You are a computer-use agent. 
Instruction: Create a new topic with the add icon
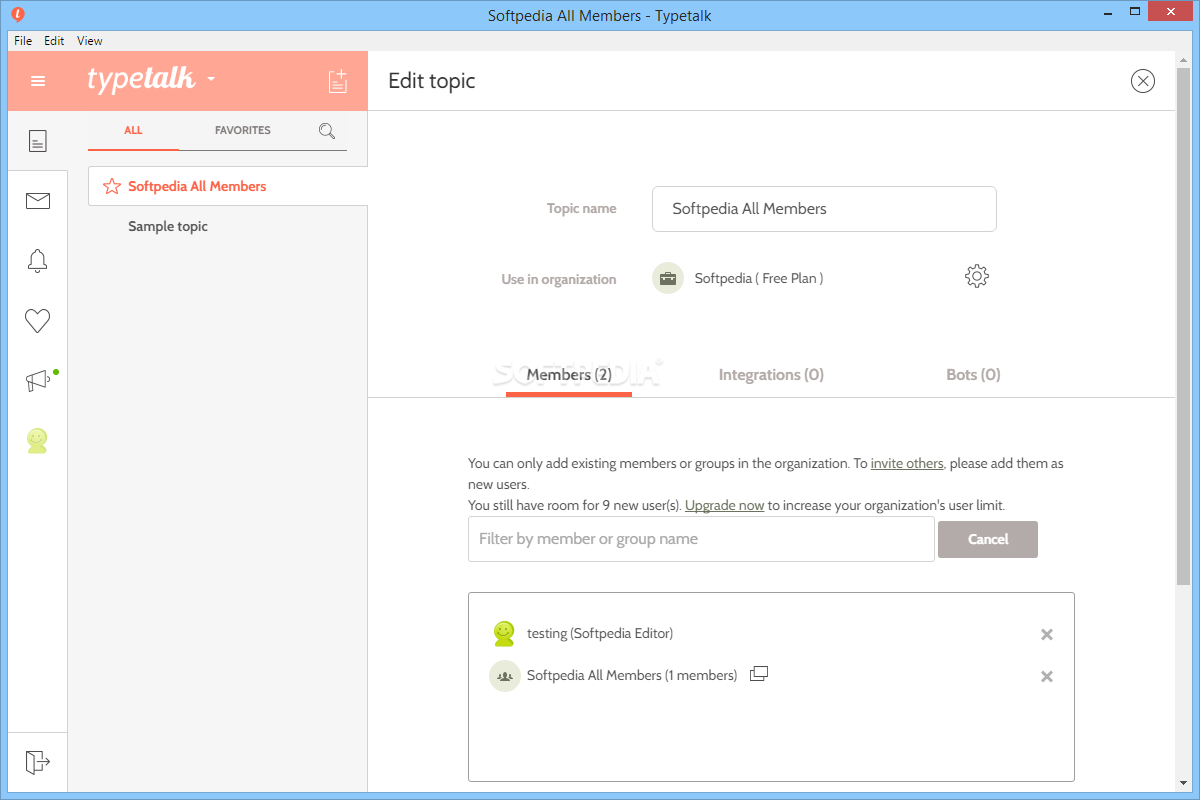[x=338, y=81]
